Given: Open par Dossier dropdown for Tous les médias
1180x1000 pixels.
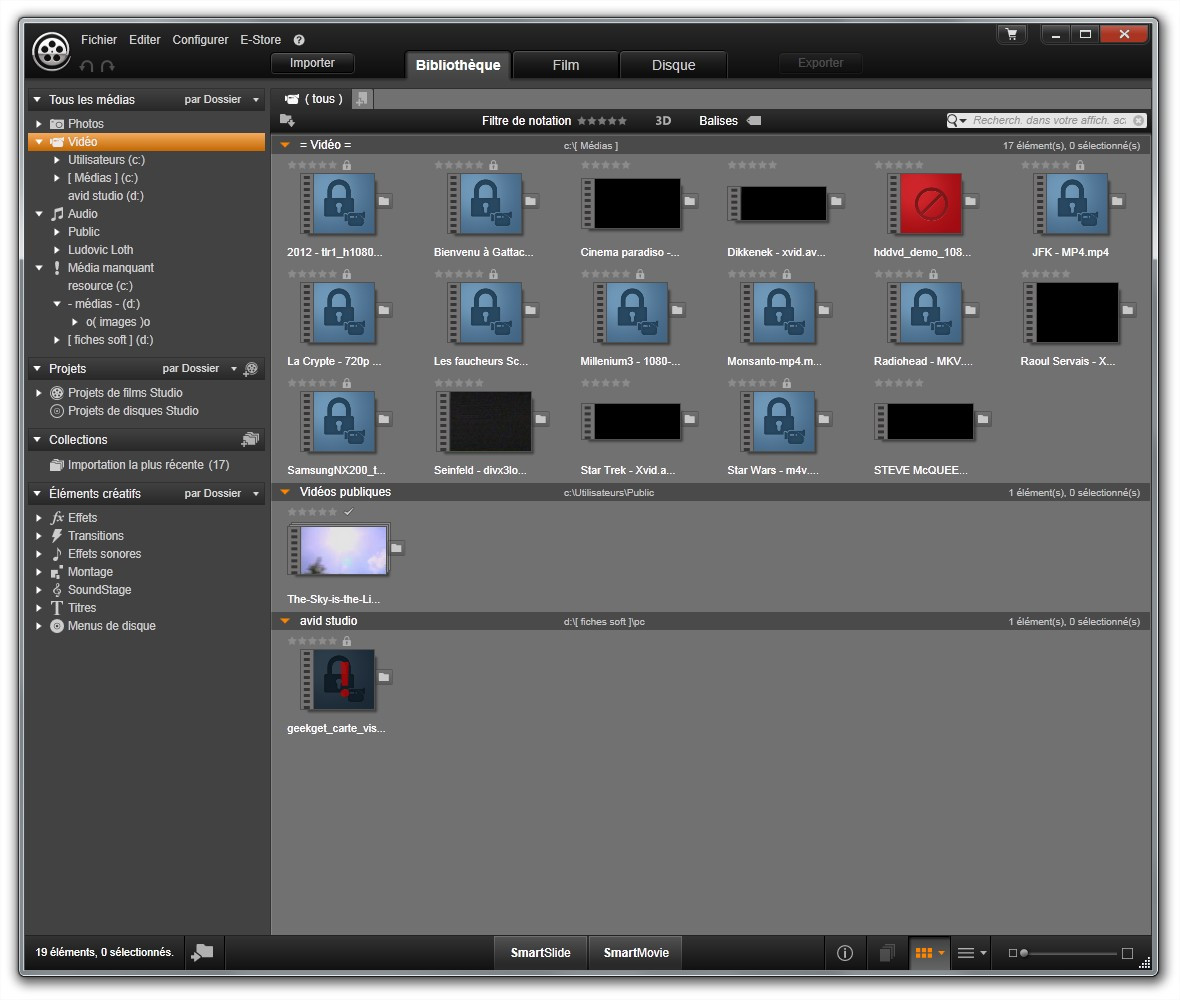Looking at the screenshot, I should [221, 99].
